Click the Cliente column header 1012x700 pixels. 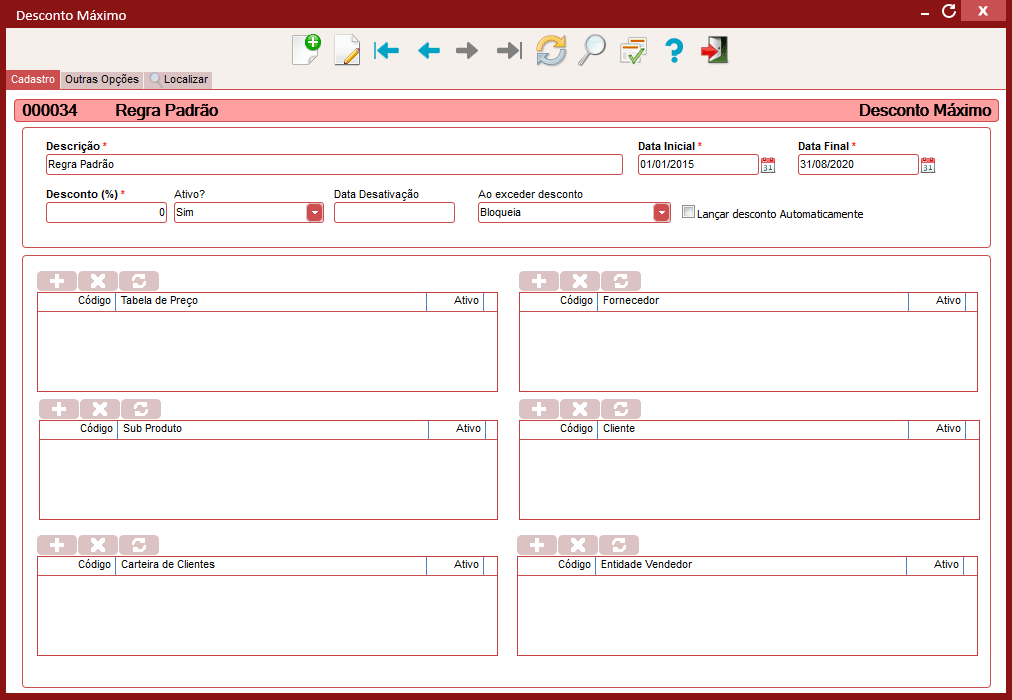(753, 429)
